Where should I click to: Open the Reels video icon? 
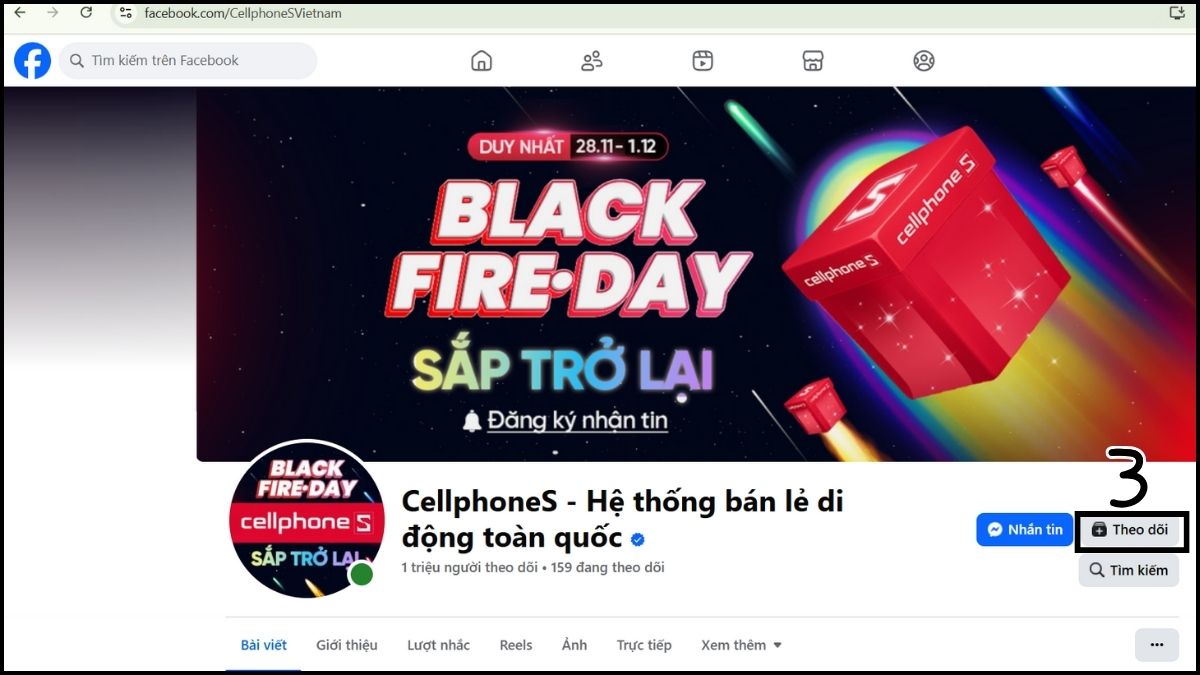703,61
